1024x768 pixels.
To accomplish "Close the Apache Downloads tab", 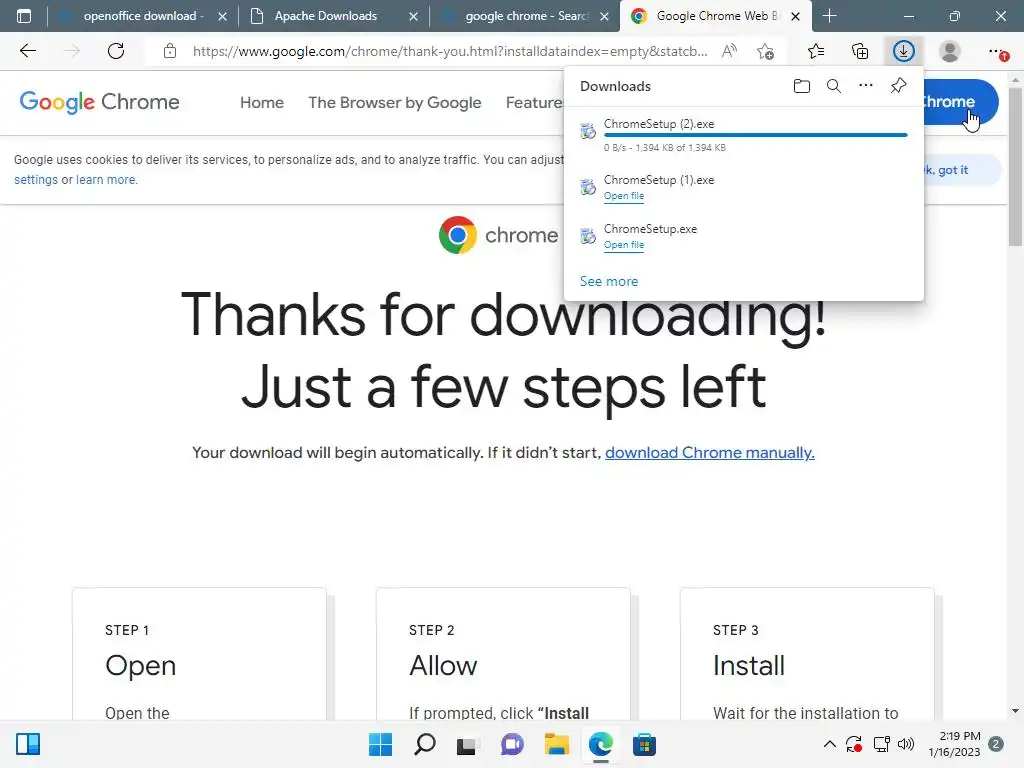I will point(413,16).
